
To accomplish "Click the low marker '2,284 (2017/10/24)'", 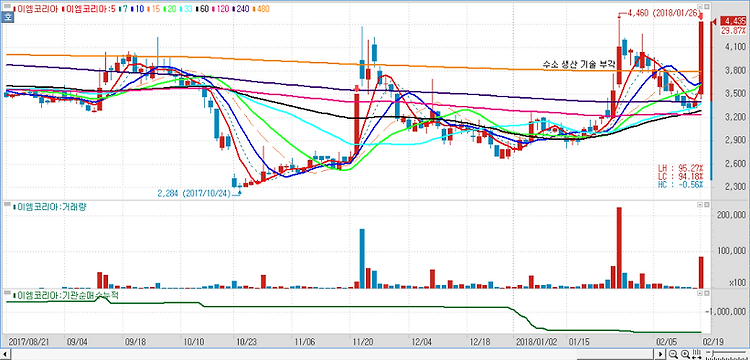I will pos(193,193).
